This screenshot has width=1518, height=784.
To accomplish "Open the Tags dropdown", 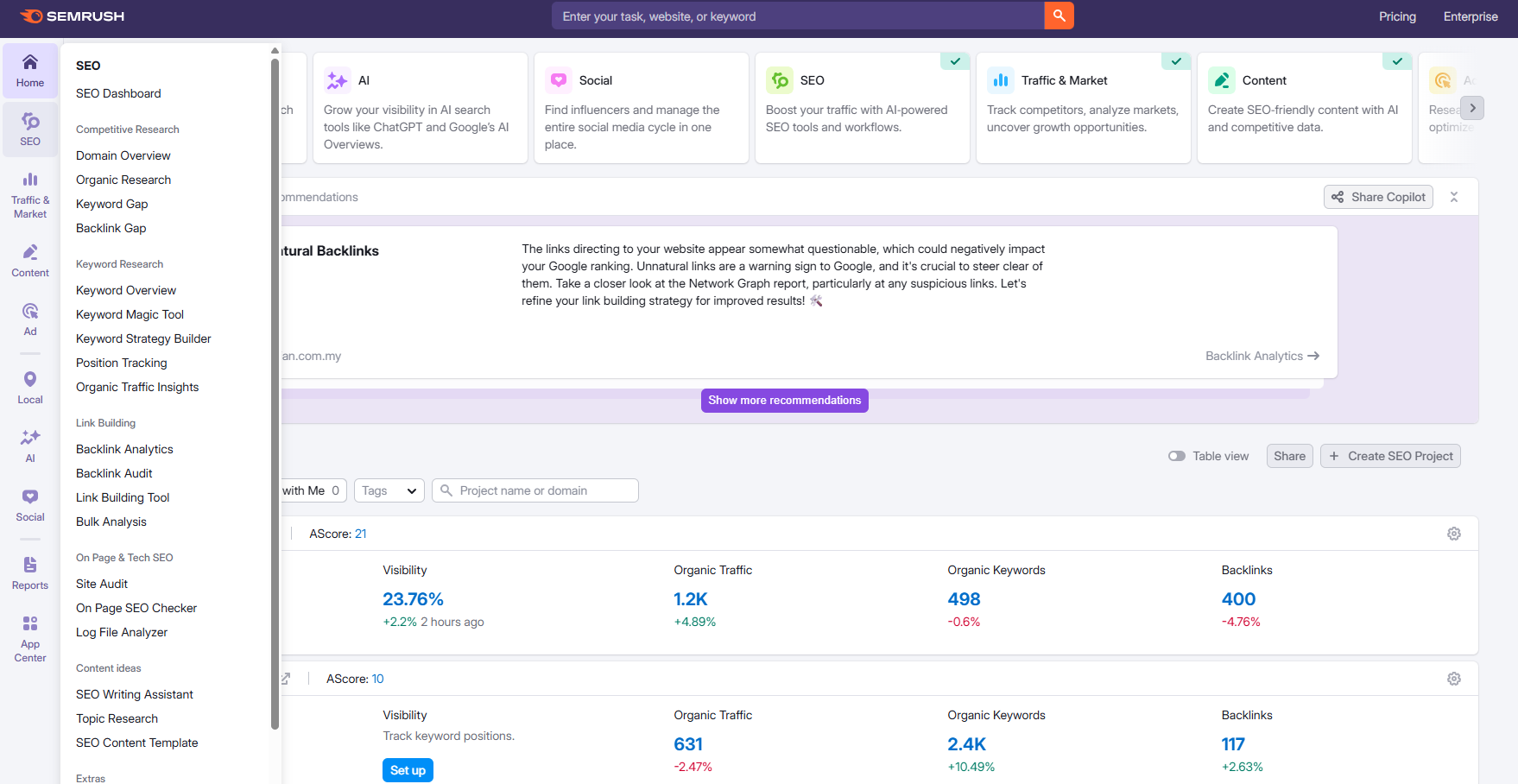I will pos(389,490).
